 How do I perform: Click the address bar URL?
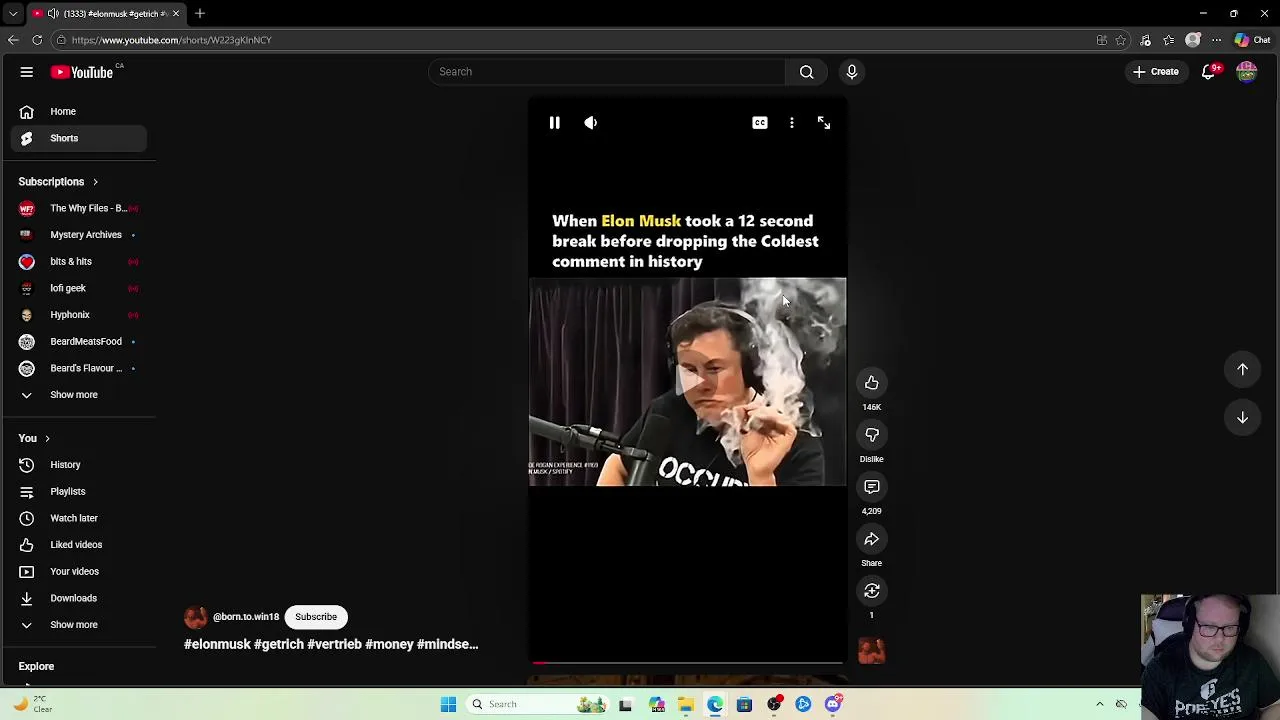point(171,40)
